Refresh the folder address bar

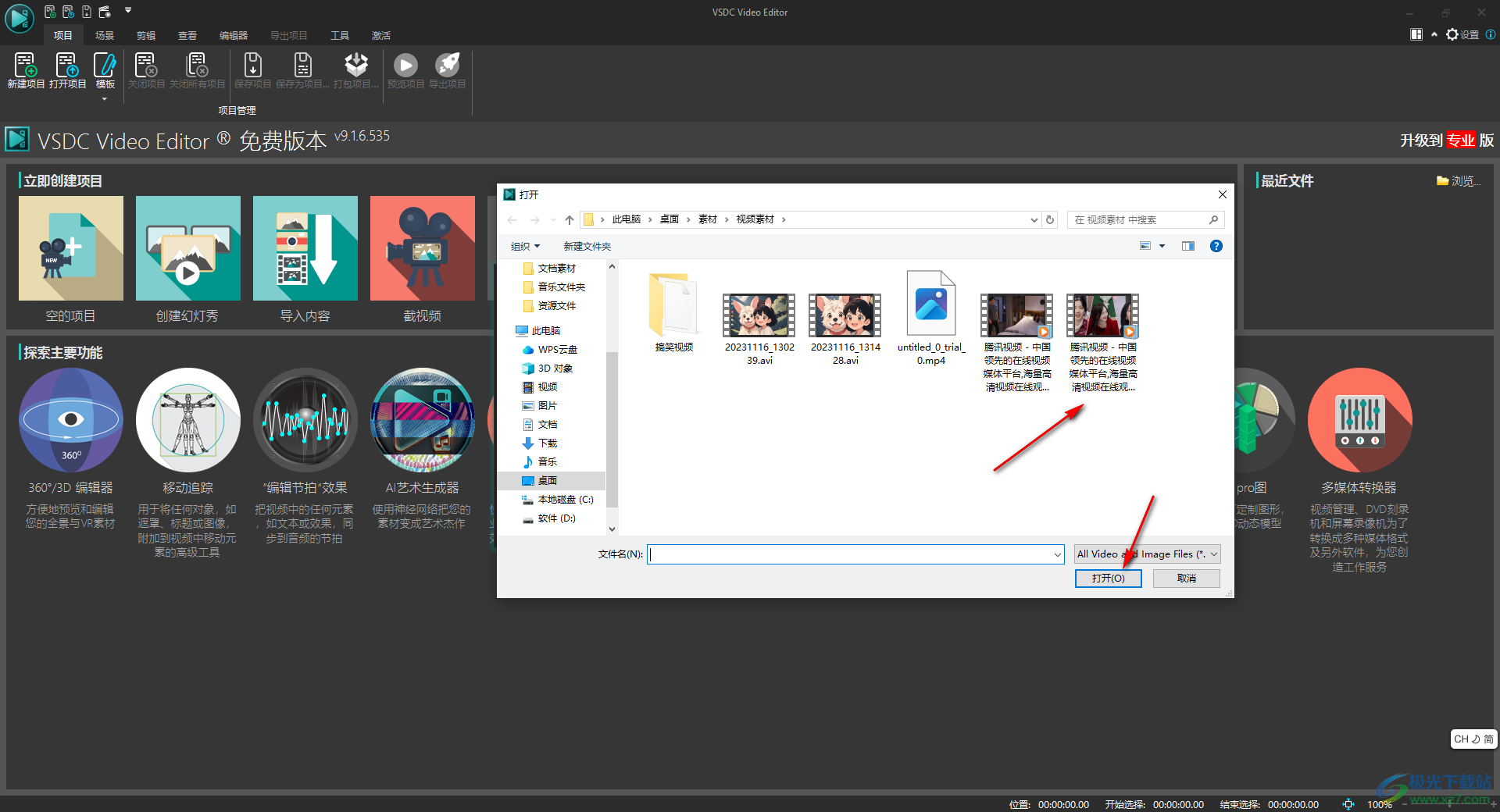1050,220
